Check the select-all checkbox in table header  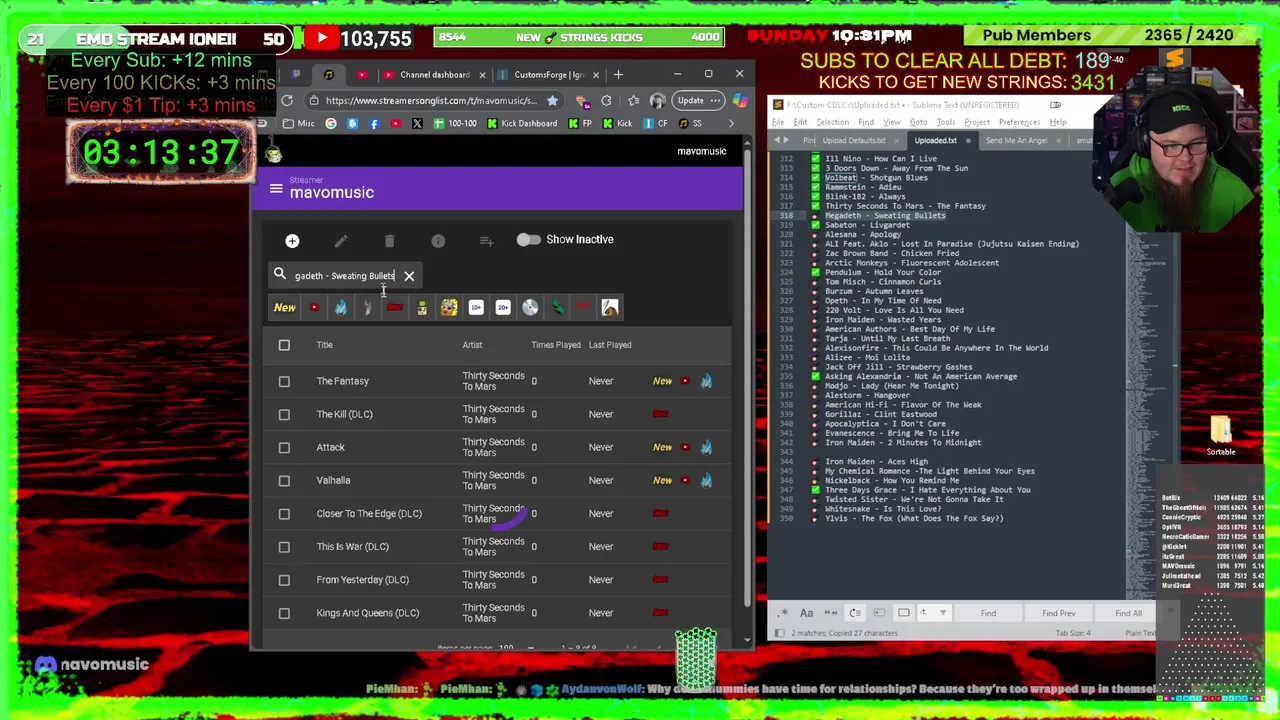click(284, 345)
